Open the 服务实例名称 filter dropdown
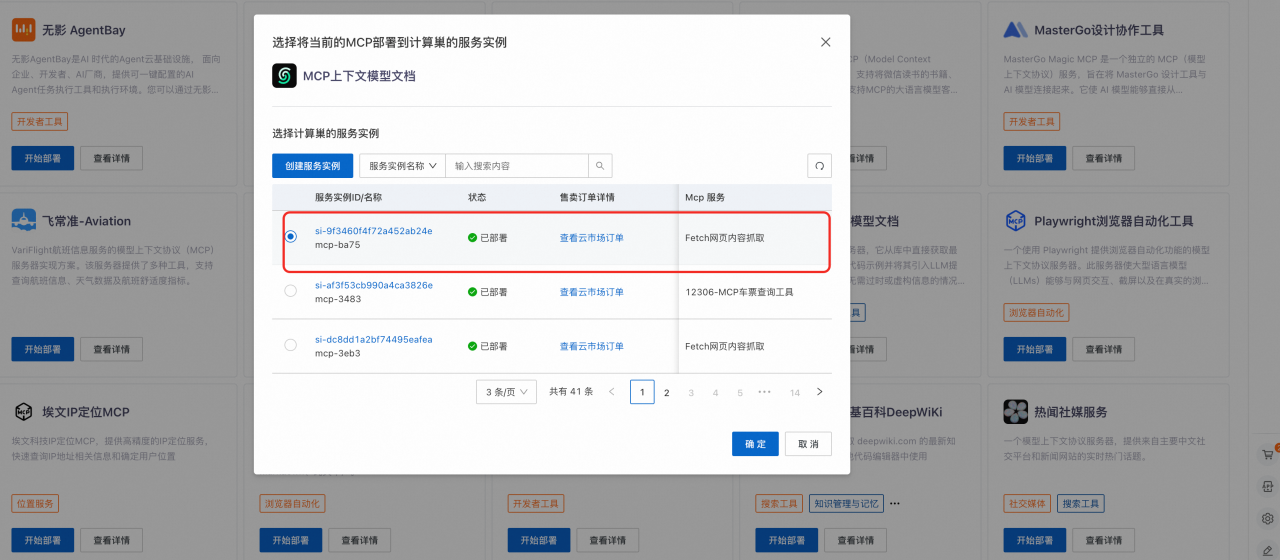The height and width of the screenshot is (560, 1280). tap(403, 166)
